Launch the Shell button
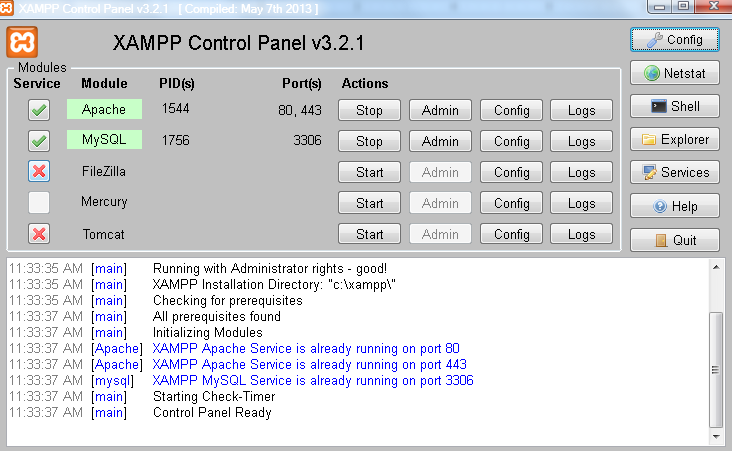The height and width of the screenshot is (451, 732). click(675, 106)
